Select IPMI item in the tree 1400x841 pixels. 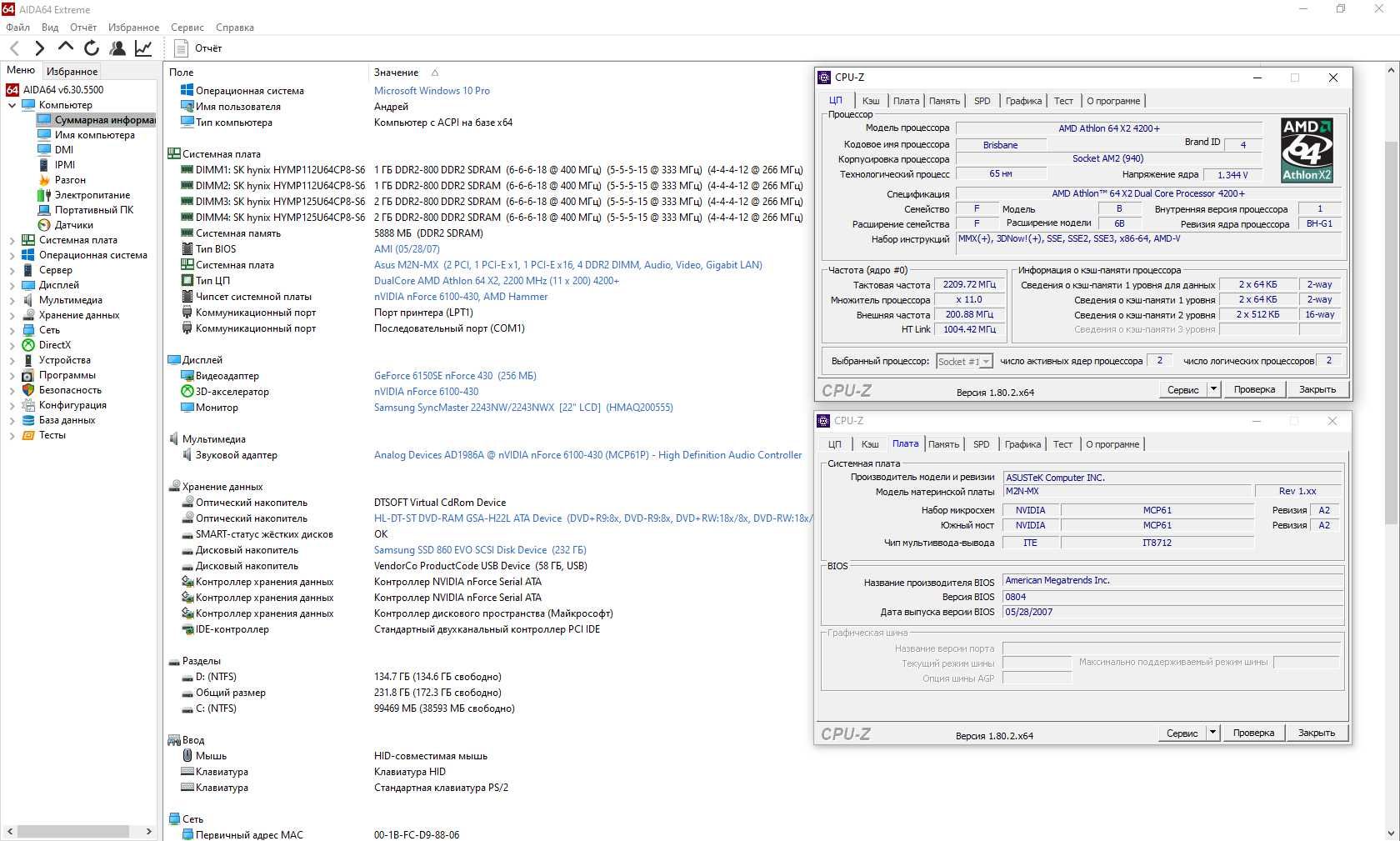point(65,165)
